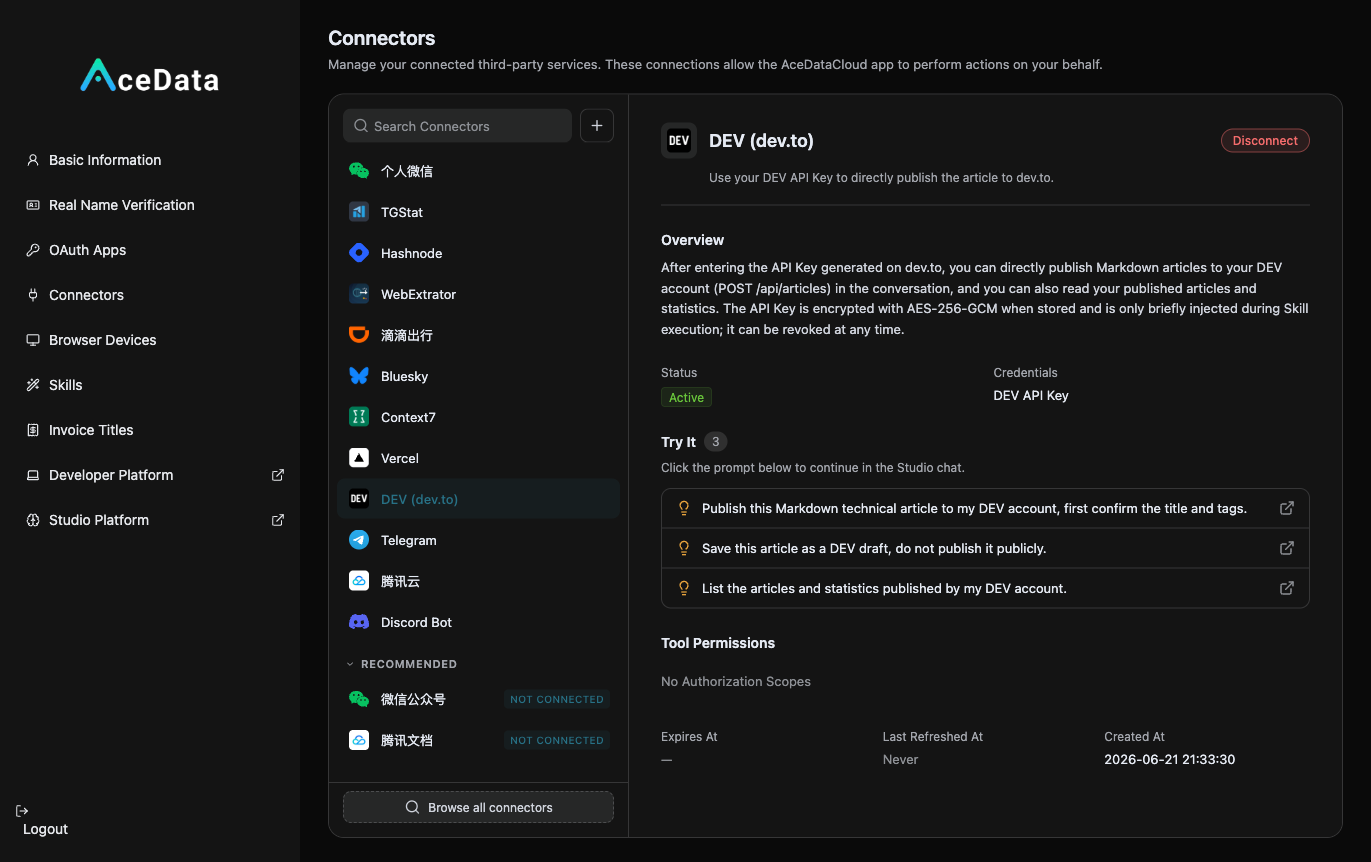Click the Logout arrow icon
The width and height of the screenshot is (1371, 862).
coord(22,810)
